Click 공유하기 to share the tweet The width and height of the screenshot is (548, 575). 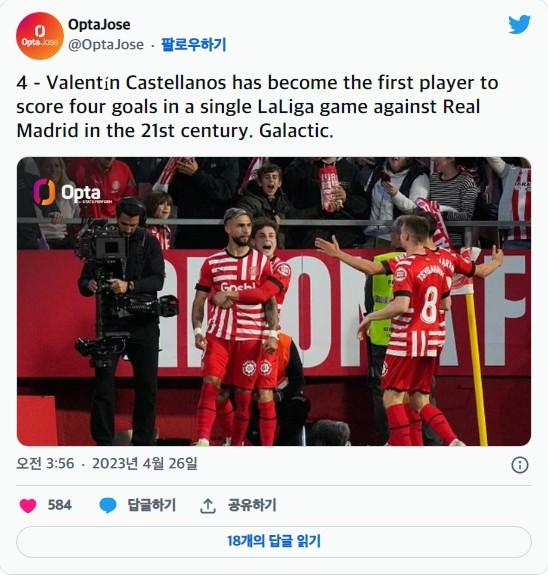[252, 505]
